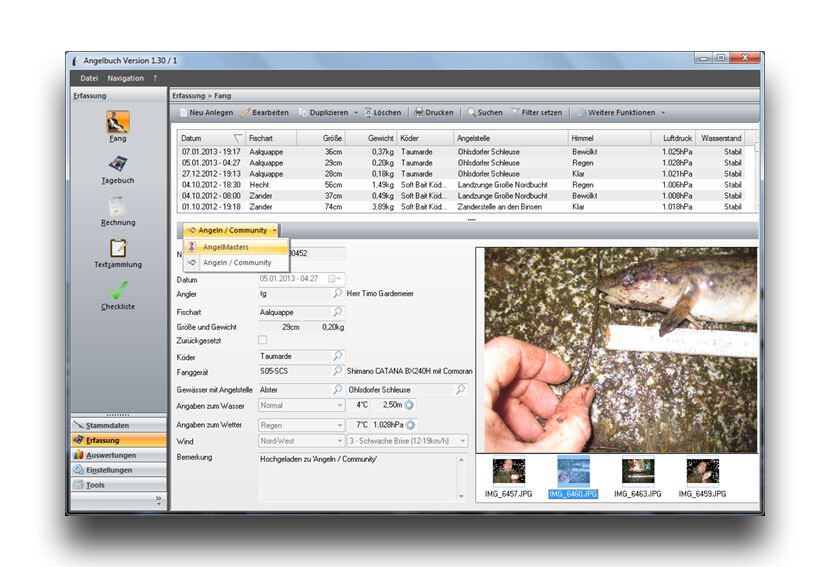
Task: Switch to Einstellungen section
Action: coord(118,470)
